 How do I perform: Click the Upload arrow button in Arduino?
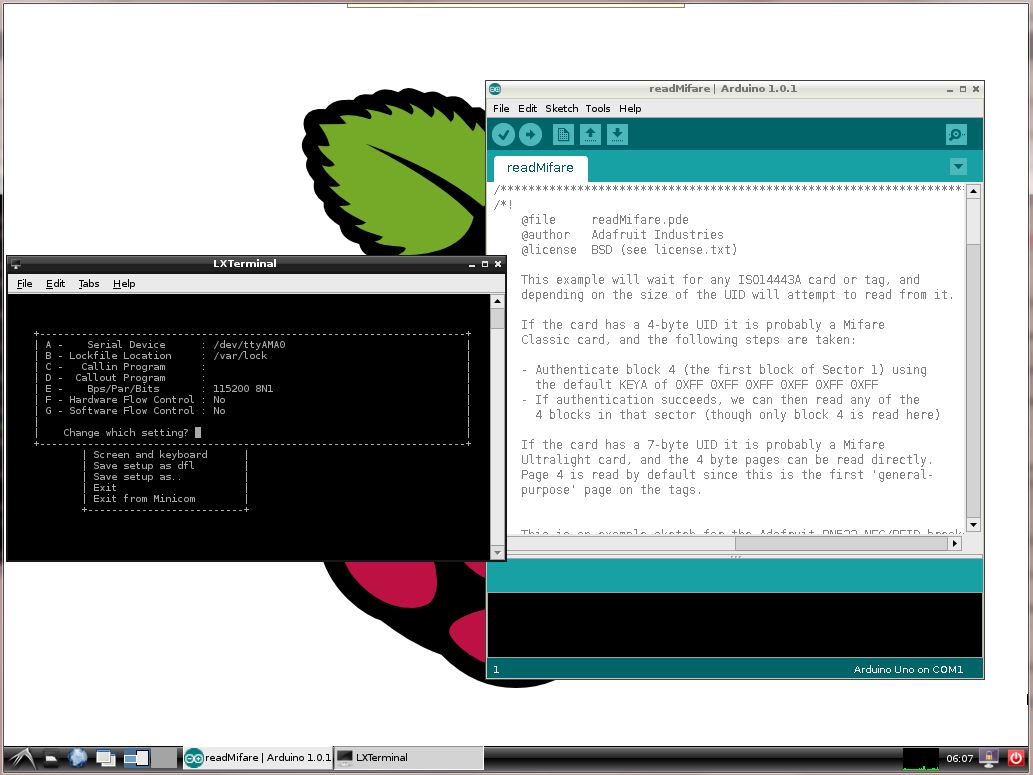(530, 134)
